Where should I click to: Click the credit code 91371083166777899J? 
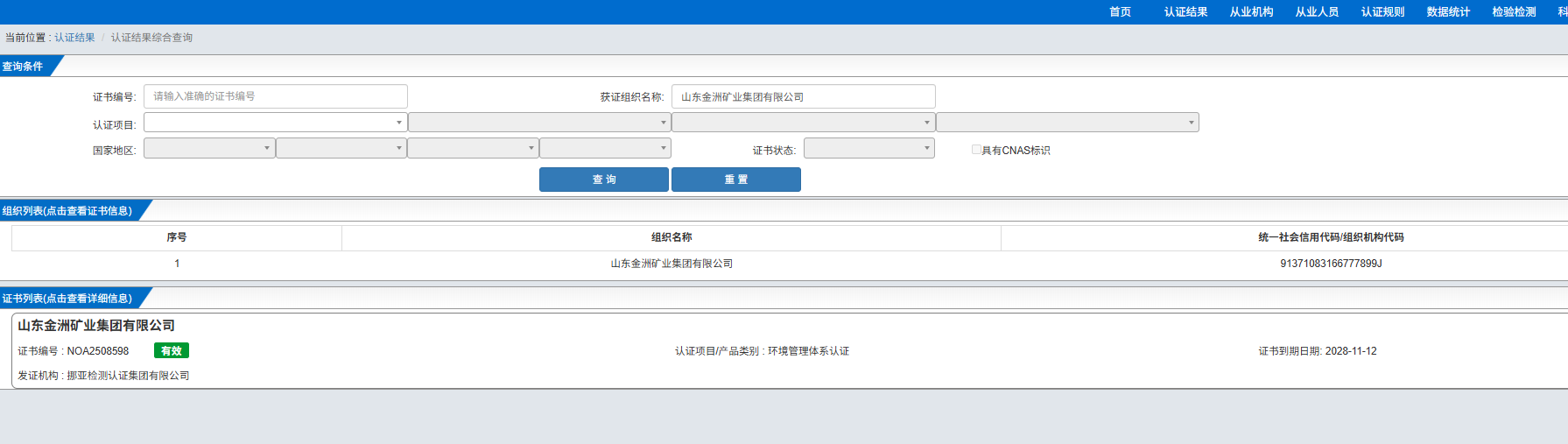point(1331,264)
